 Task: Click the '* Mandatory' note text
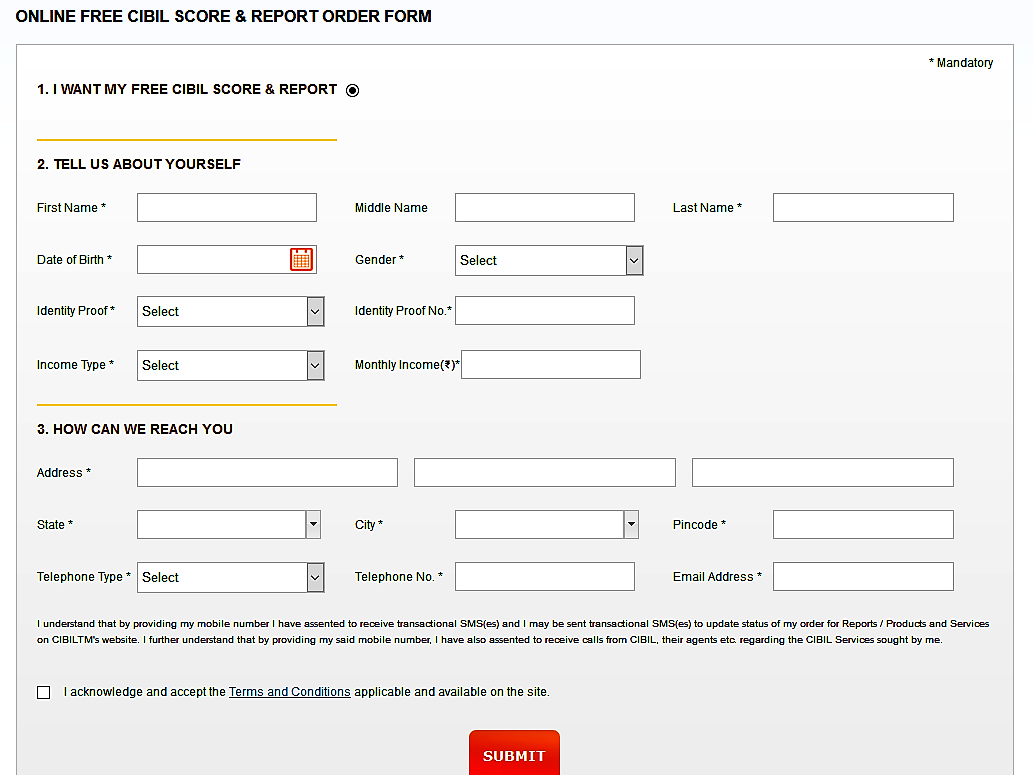tap(961, 63)
